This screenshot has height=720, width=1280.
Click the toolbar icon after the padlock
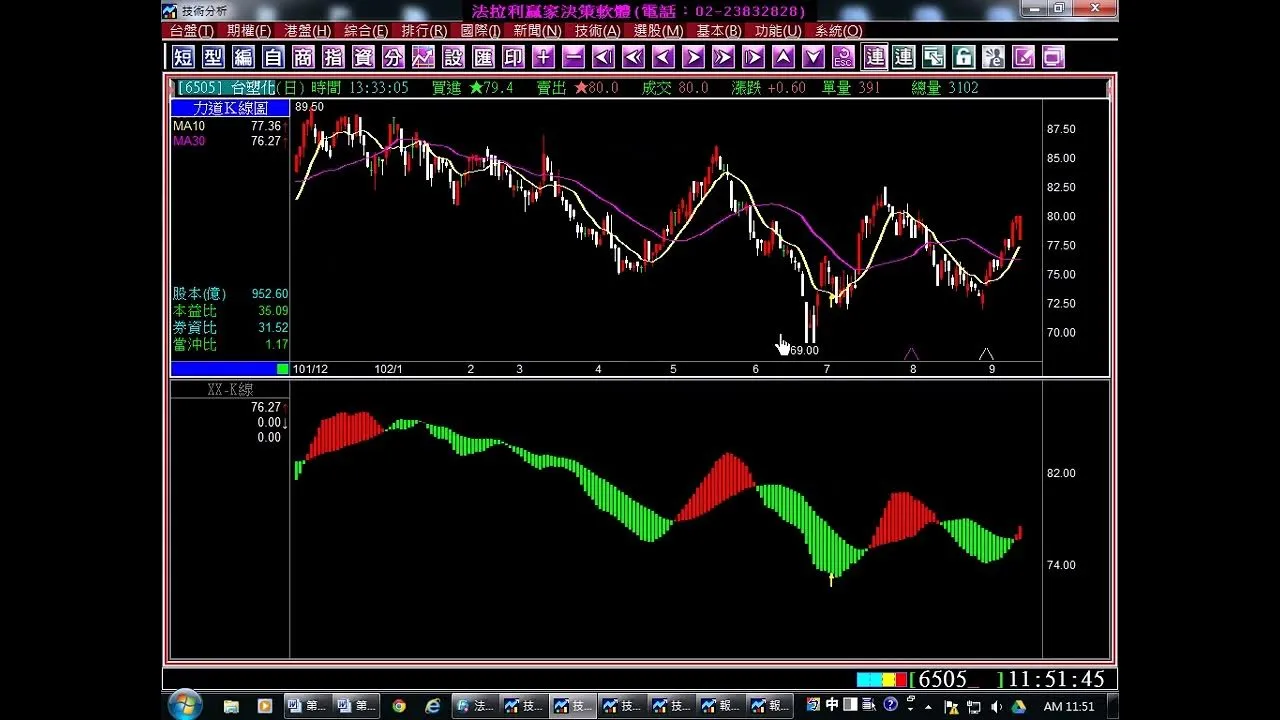point(993,57)
